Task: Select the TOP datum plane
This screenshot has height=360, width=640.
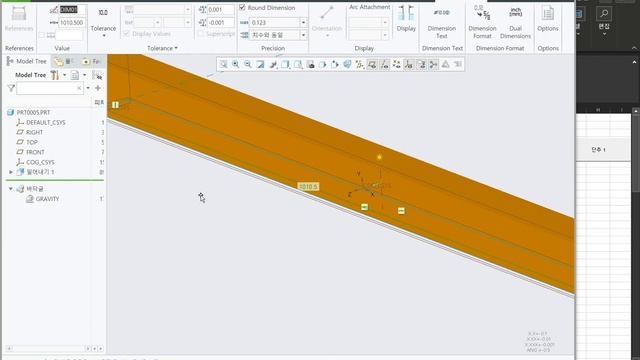Action: click(x=32, y=142)
